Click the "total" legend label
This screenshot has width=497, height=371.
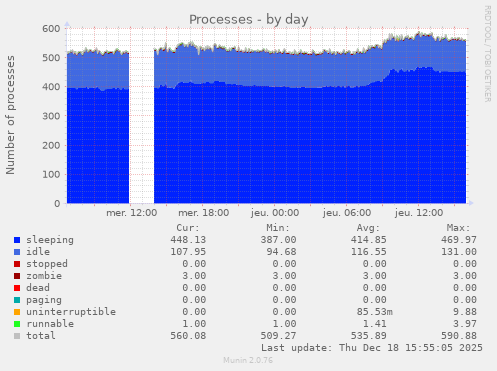(x=41, y=336)
